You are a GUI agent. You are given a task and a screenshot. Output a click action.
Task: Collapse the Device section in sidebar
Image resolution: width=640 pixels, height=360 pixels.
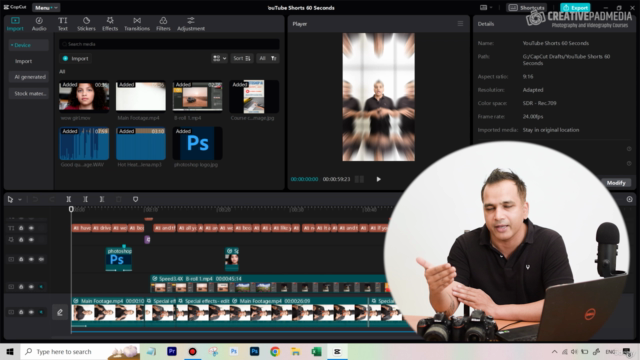click(28, 45)
